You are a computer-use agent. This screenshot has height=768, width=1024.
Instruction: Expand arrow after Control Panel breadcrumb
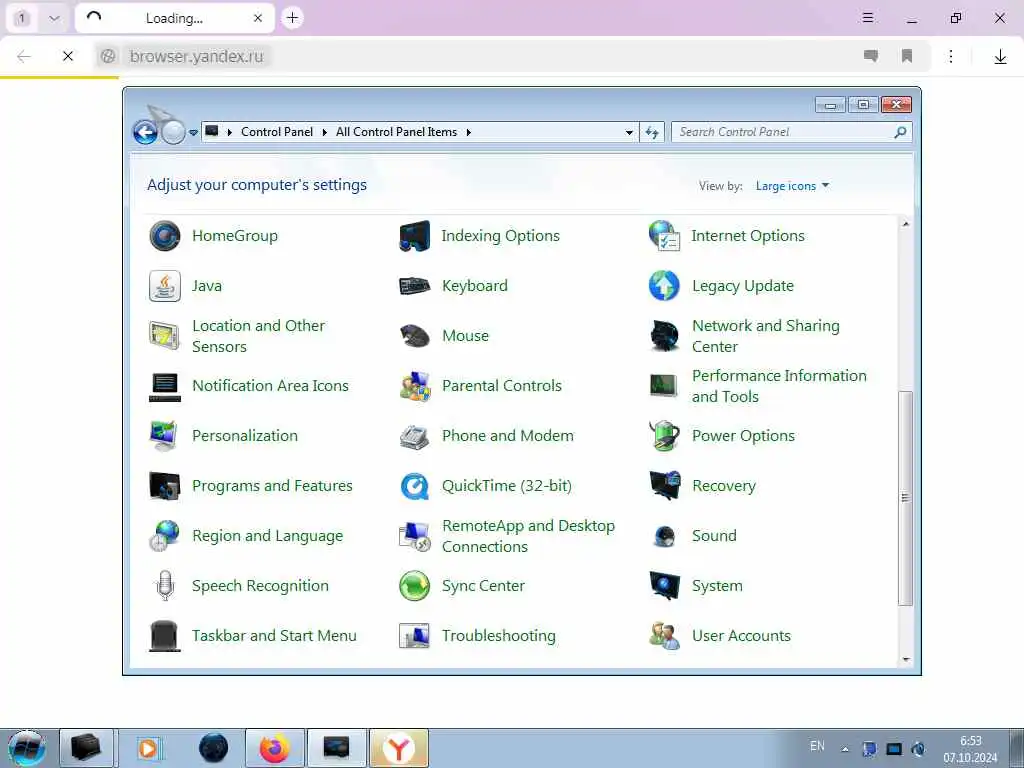(325, 133)
